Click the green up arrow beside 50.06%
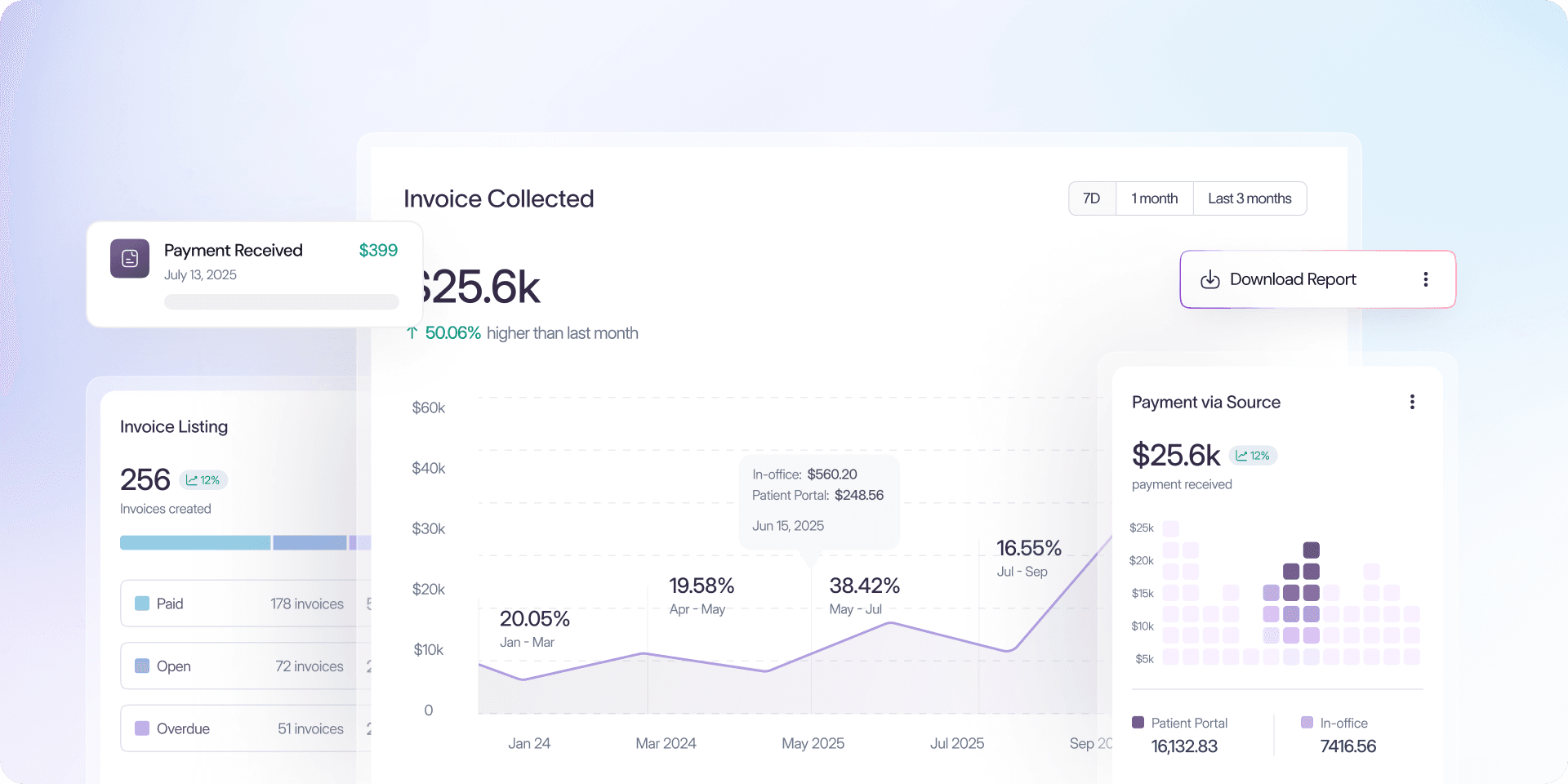1568x784 pixels. [412, 333]
